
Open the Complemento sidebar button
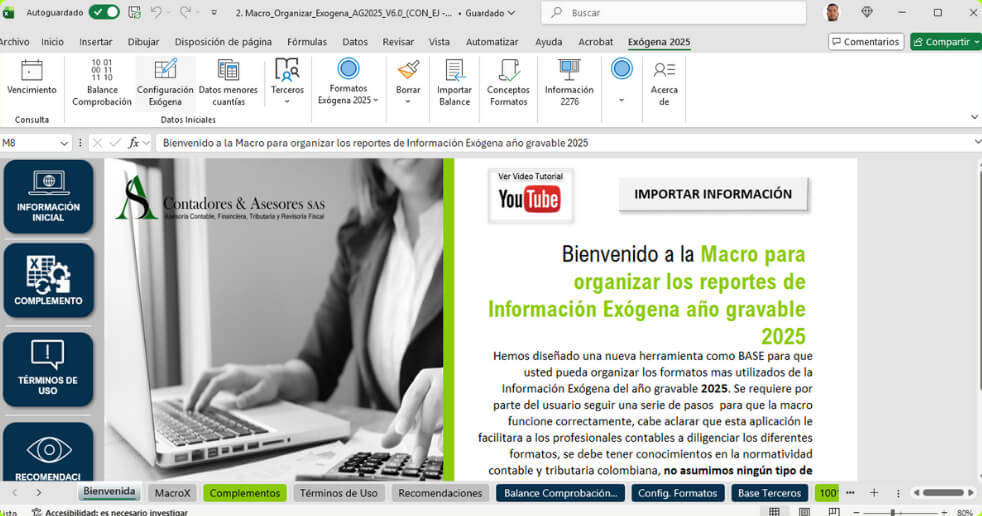(x=48, y=280)
